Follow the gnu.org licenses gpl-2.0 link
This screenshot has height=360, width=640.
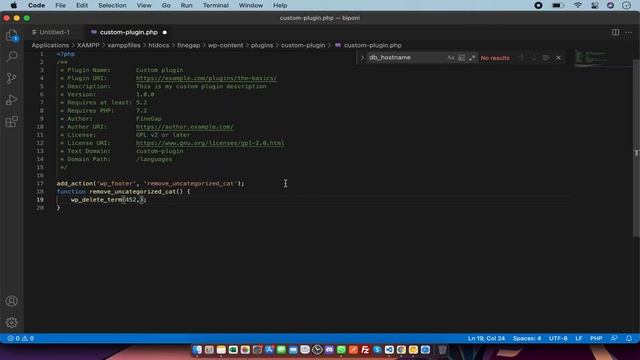210,143
